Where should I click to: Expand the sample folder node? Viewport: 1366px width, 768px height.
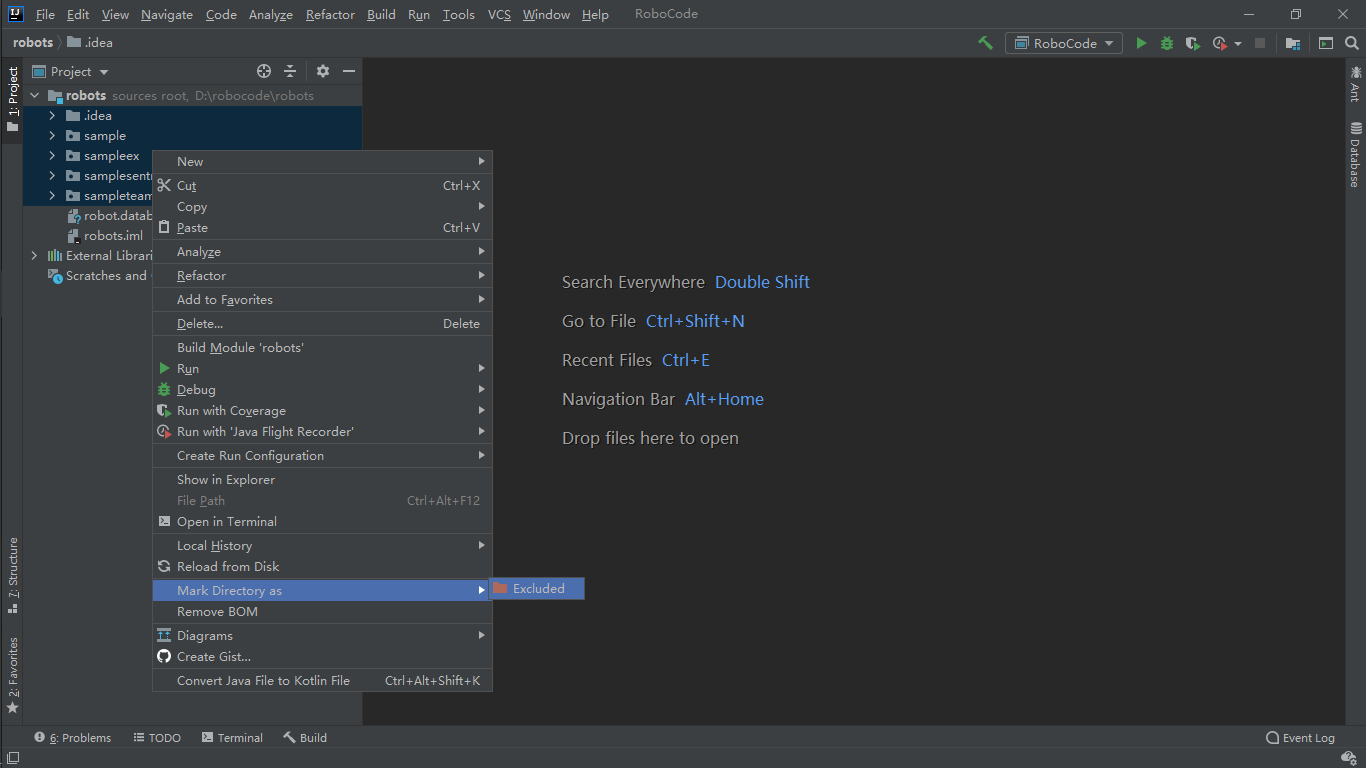52,136
